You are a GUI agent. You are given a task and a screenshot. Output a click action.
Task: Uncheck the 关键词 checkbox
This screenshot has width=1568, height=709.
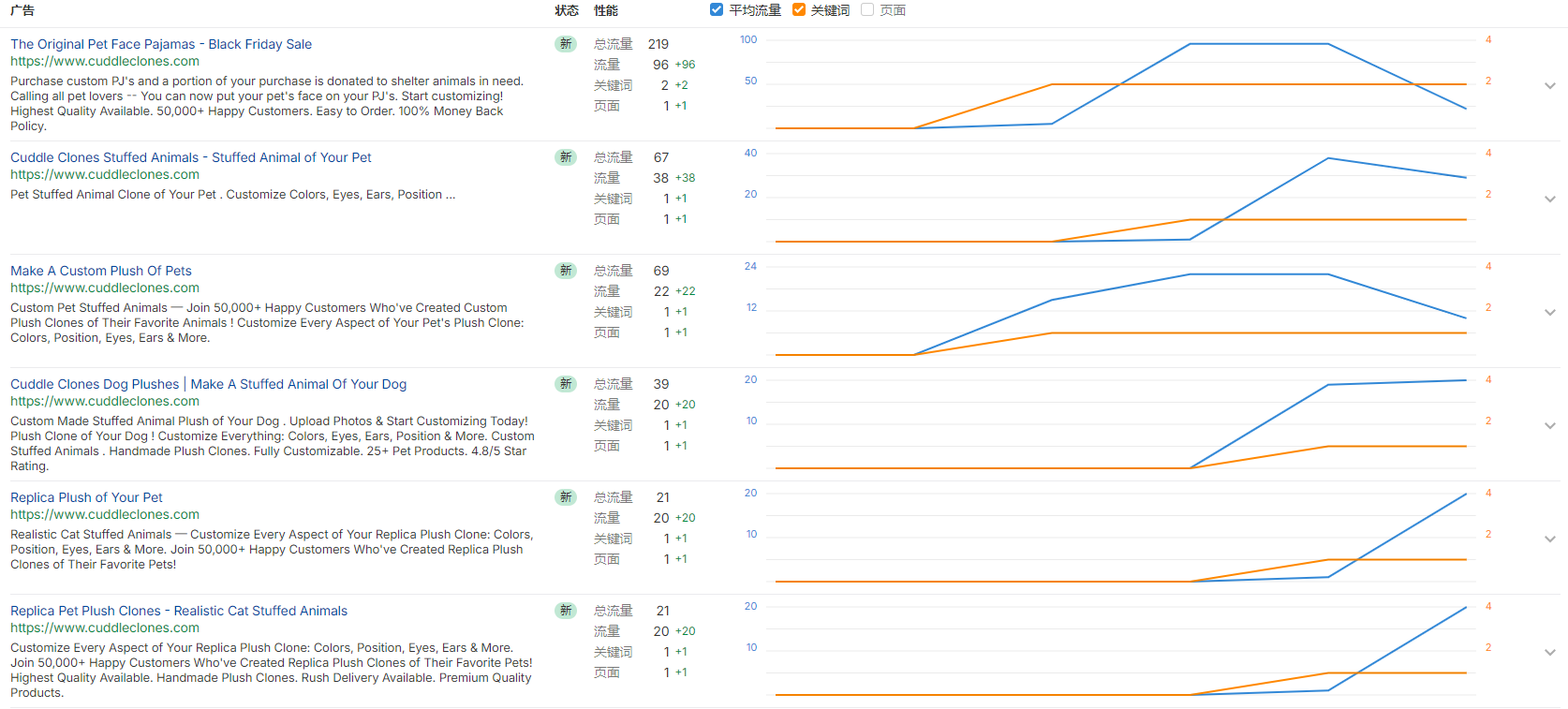(x=799, y=10)
